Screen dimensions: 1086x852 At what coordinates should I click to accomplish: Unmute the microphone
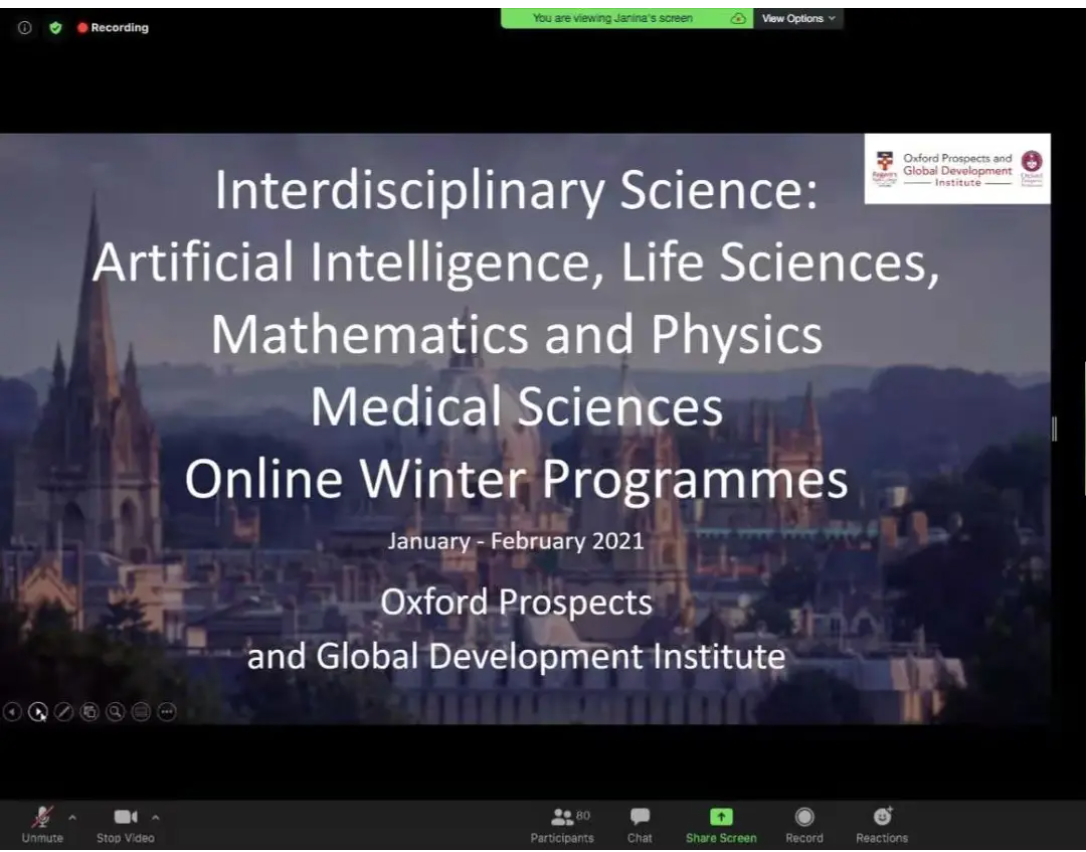(42, 825)
